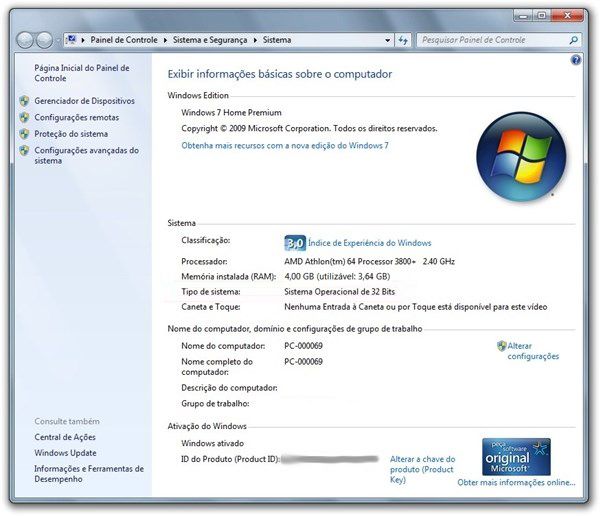
Task: Click the 3,0 experience rating badge
Action: [x=295, y=243]
